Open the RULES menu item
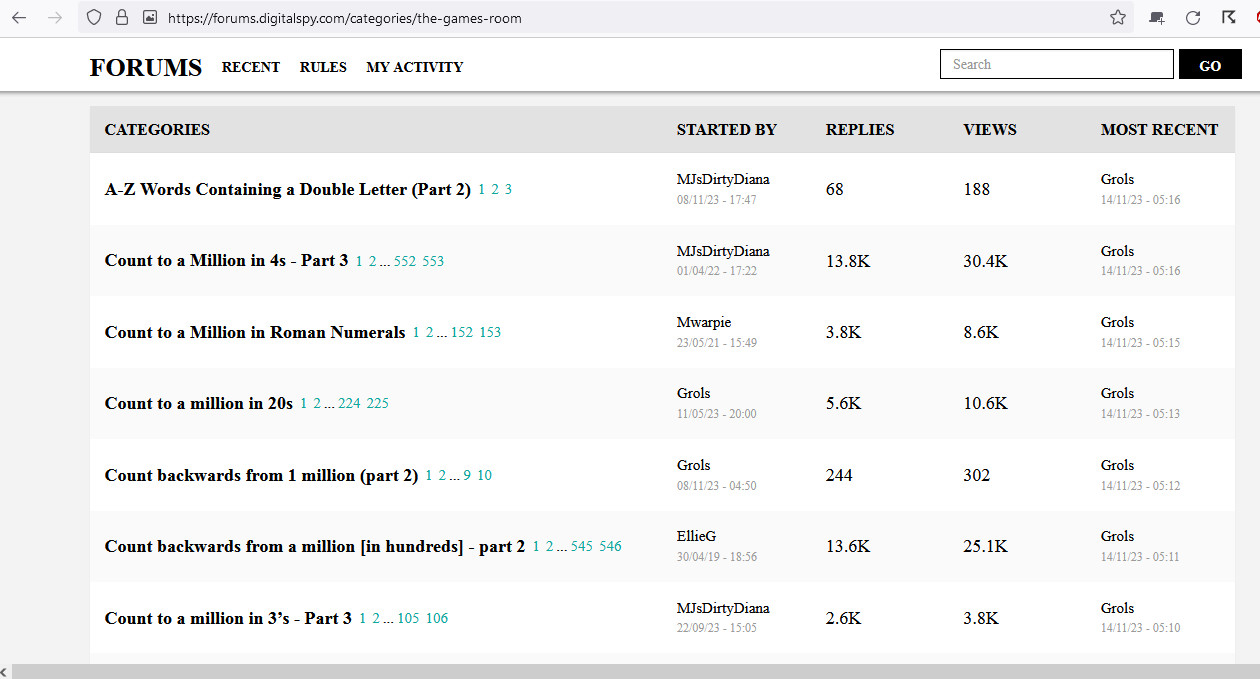 coord(323,67)
